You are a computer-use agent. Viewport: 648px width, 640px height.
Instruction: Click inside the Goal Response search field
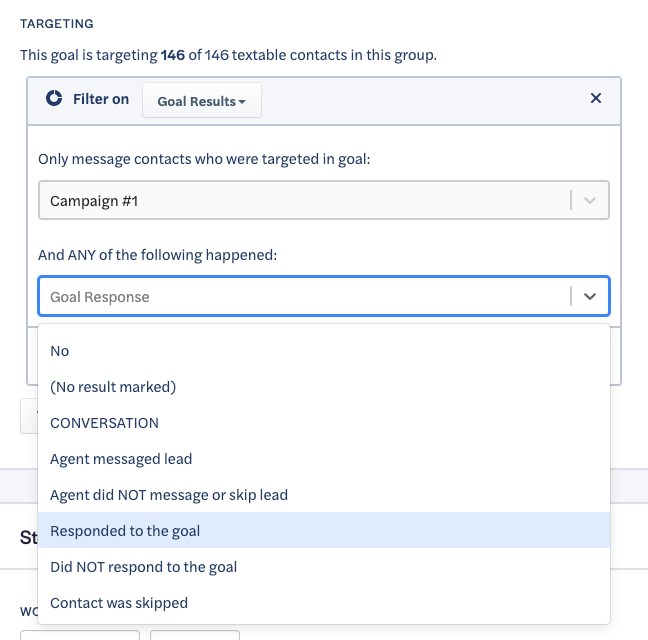tap(300, 297)
